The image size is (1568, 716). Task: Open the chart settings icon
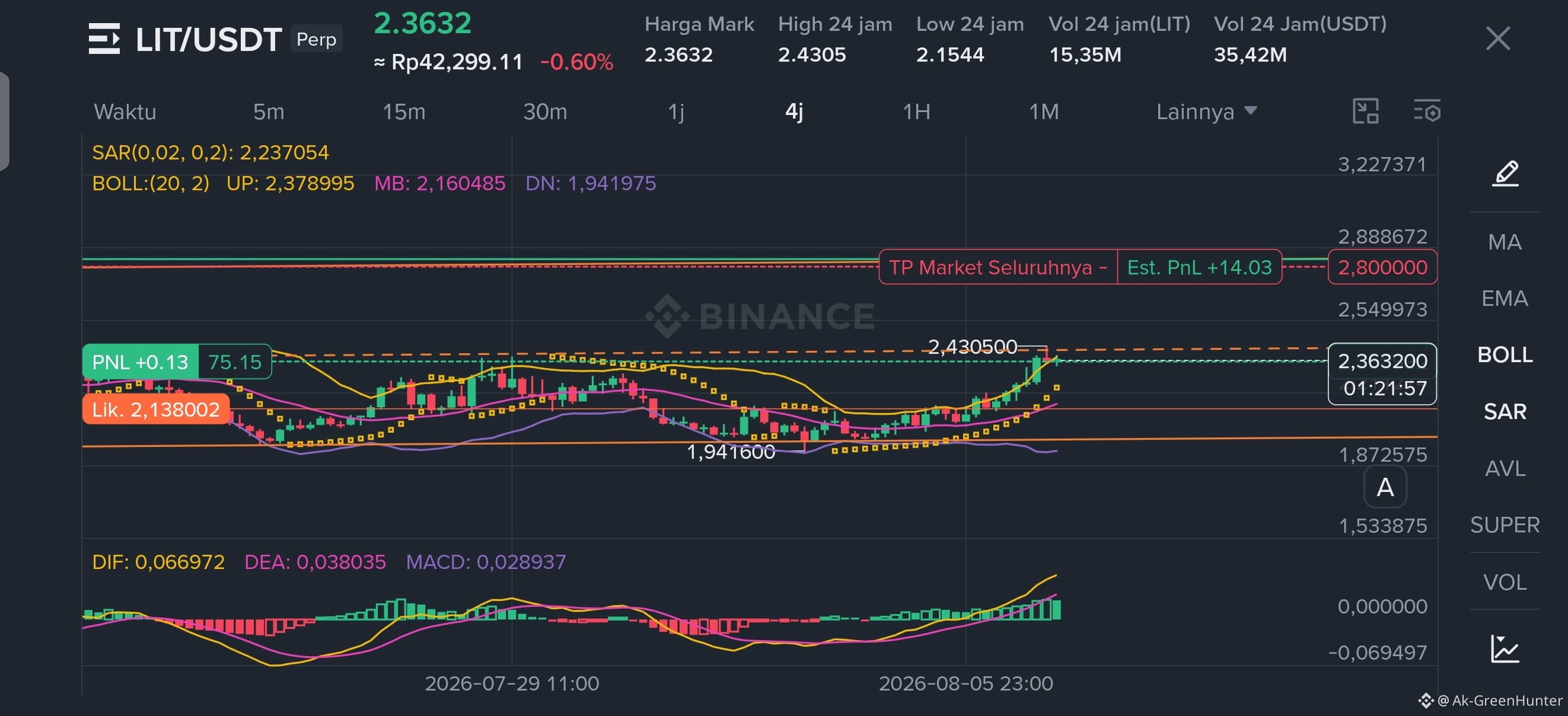tap(1426, 111)
